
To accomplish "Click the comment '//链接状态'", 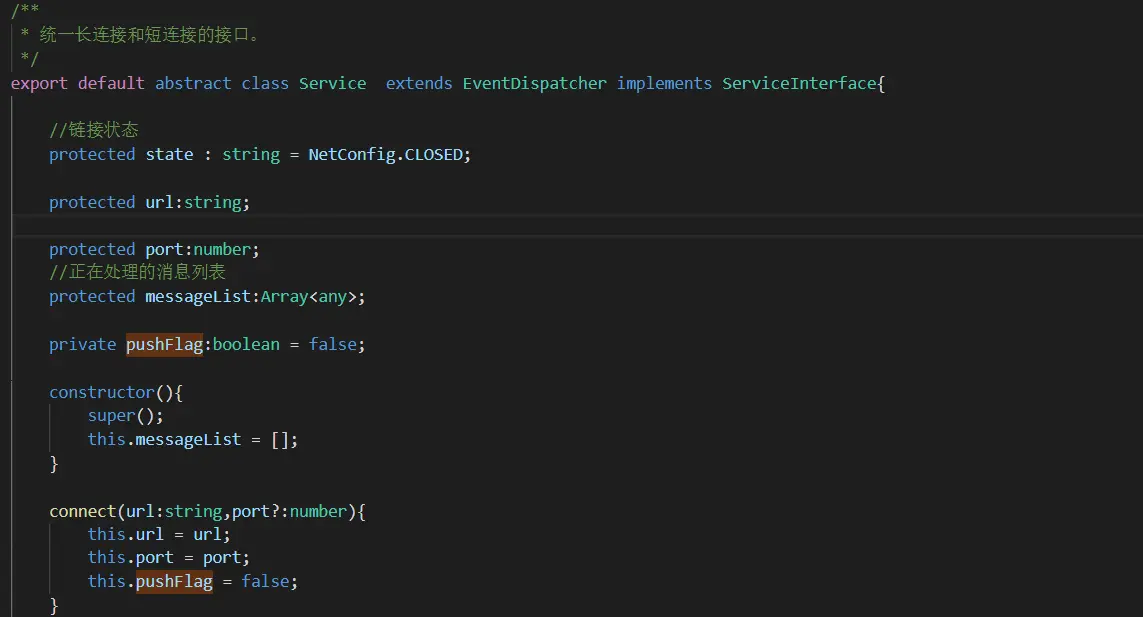I will coord(93,130).
